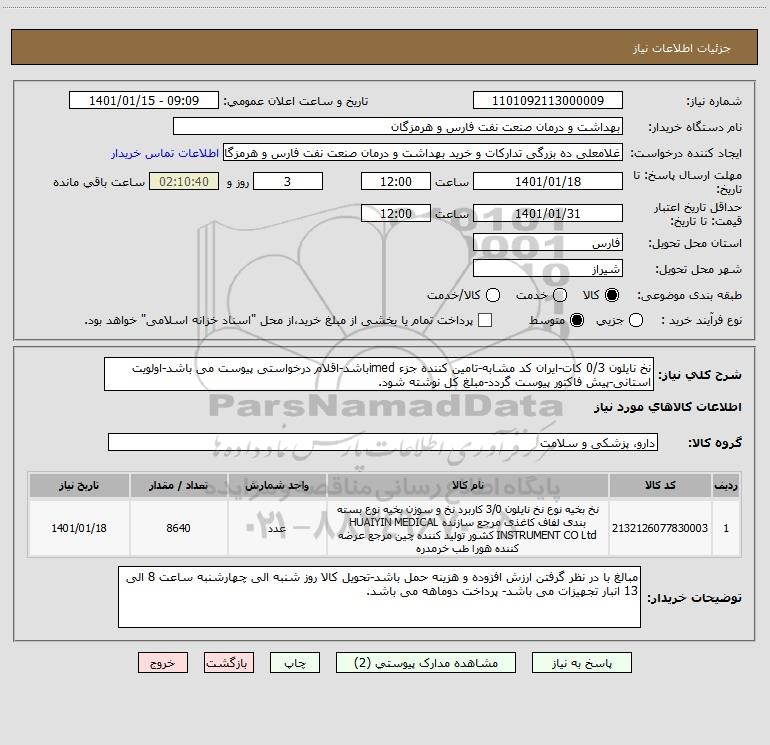
Task: Click the شهر محل تحویل field شیراز
Action: pyautogui.click(x=548, y=269)
